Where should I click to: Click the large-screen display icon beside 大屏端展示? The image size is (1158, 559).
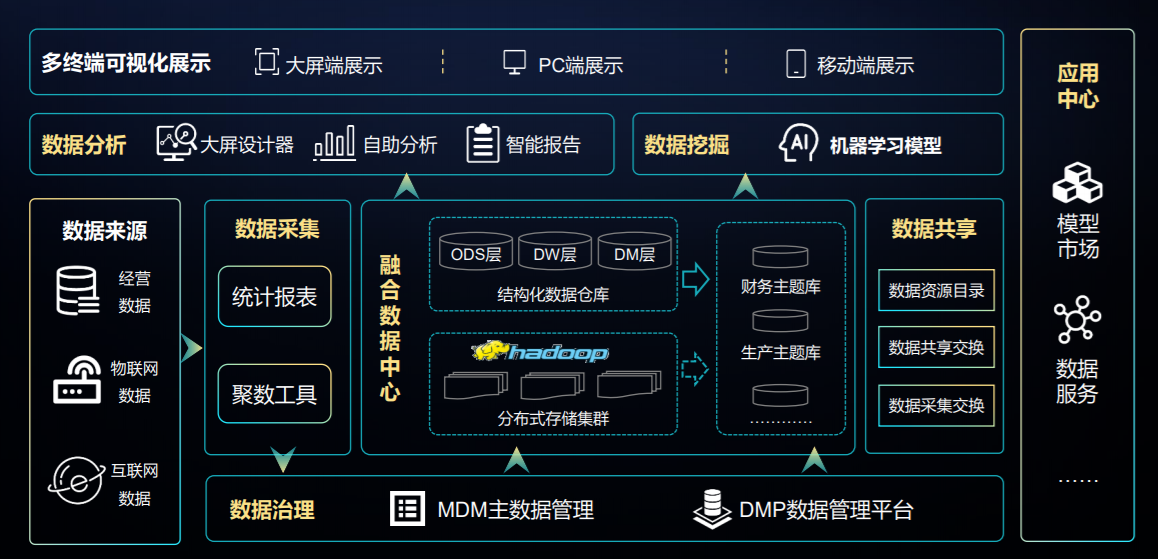click(x=266, y=61)
